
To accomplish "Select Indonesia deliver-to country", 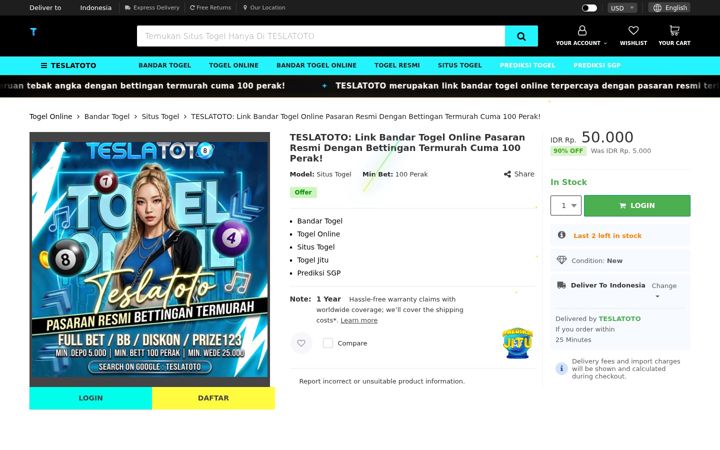I will coord(96,8).
